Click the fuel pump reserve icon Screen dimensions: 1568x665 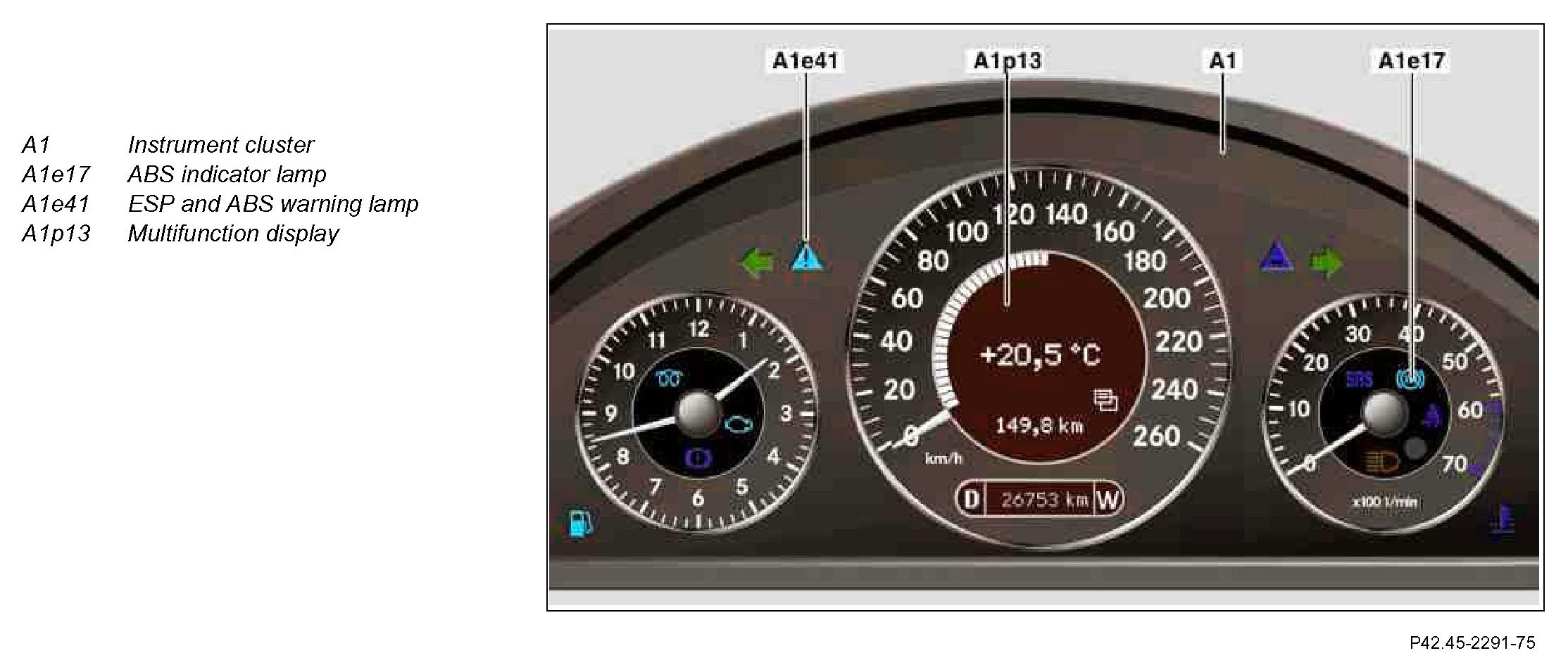[579, 524]
